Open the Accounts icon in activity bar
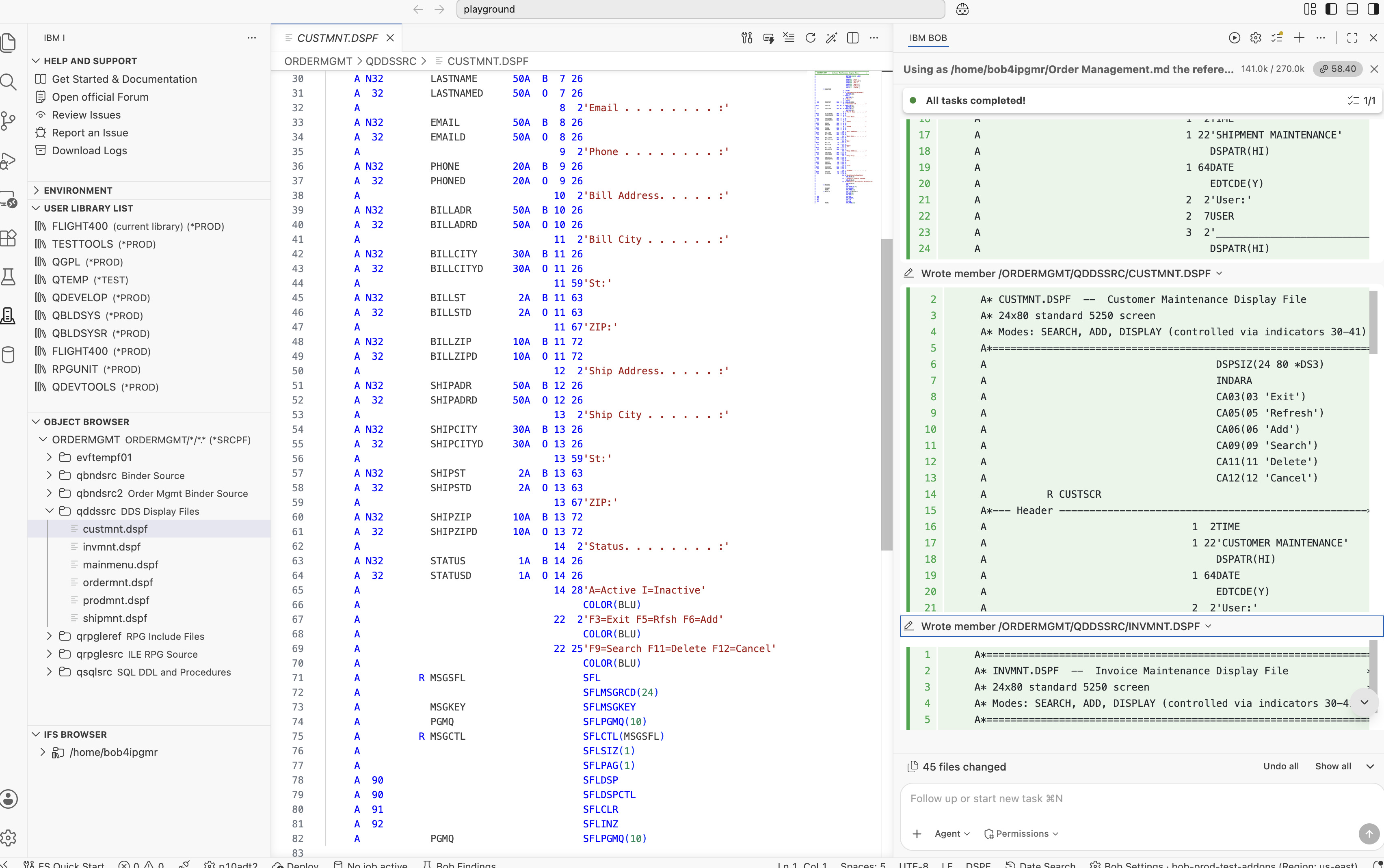This screenshot has height=868, width=1384. coord(8,799)
